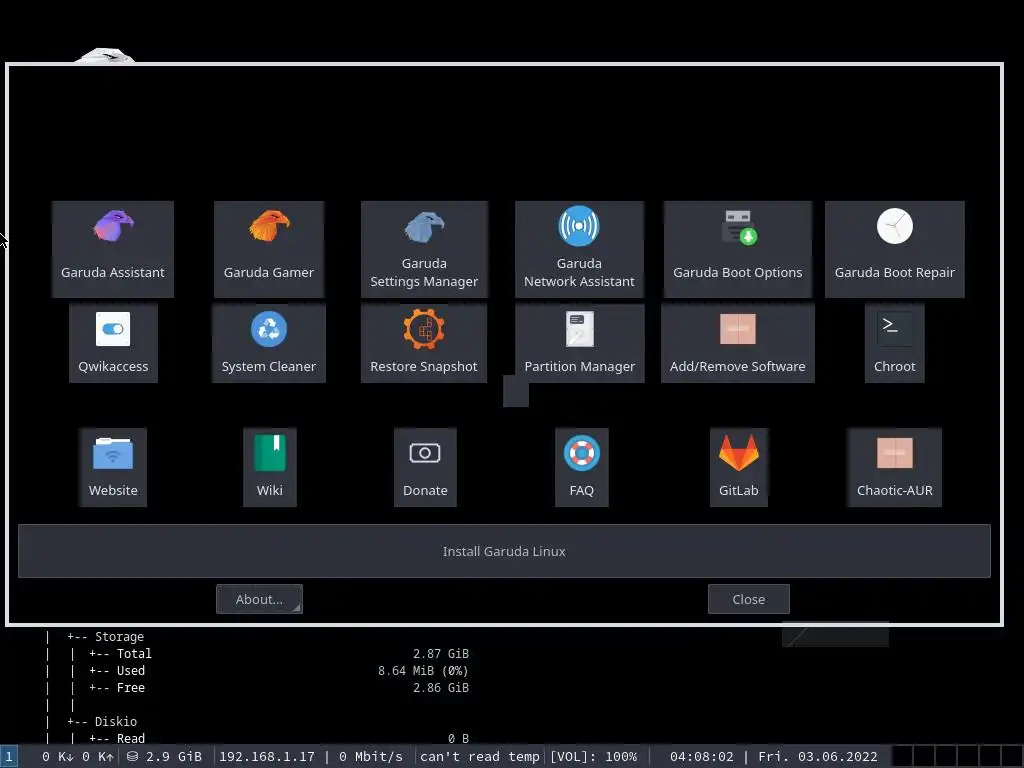
Task: Click the Used 8.64 MiB value
Action: point(423,671)
